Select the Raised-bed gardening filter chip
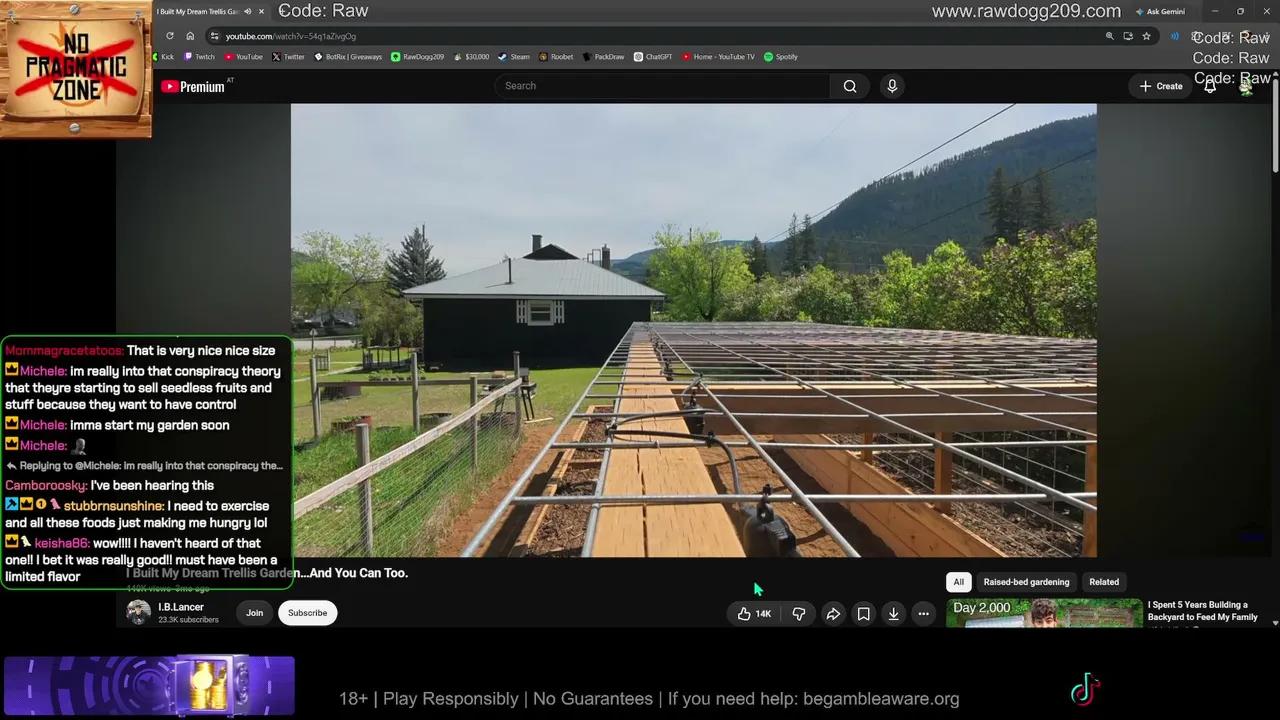The height and width of the screenshot is (720, 1280). [x=1026, y=582]
